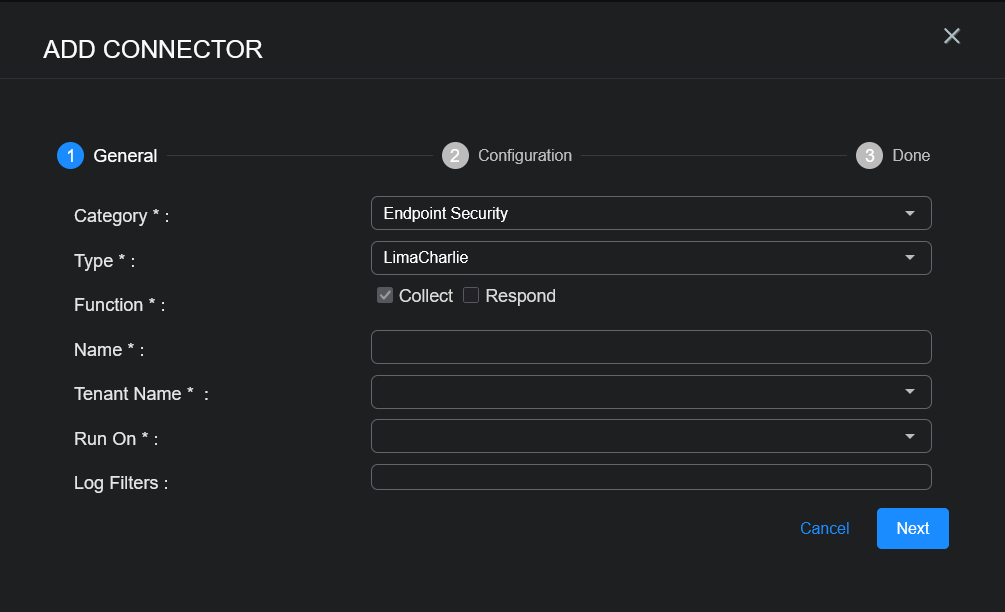Click the Respond checkbox label text

click(x=520, y=296)
